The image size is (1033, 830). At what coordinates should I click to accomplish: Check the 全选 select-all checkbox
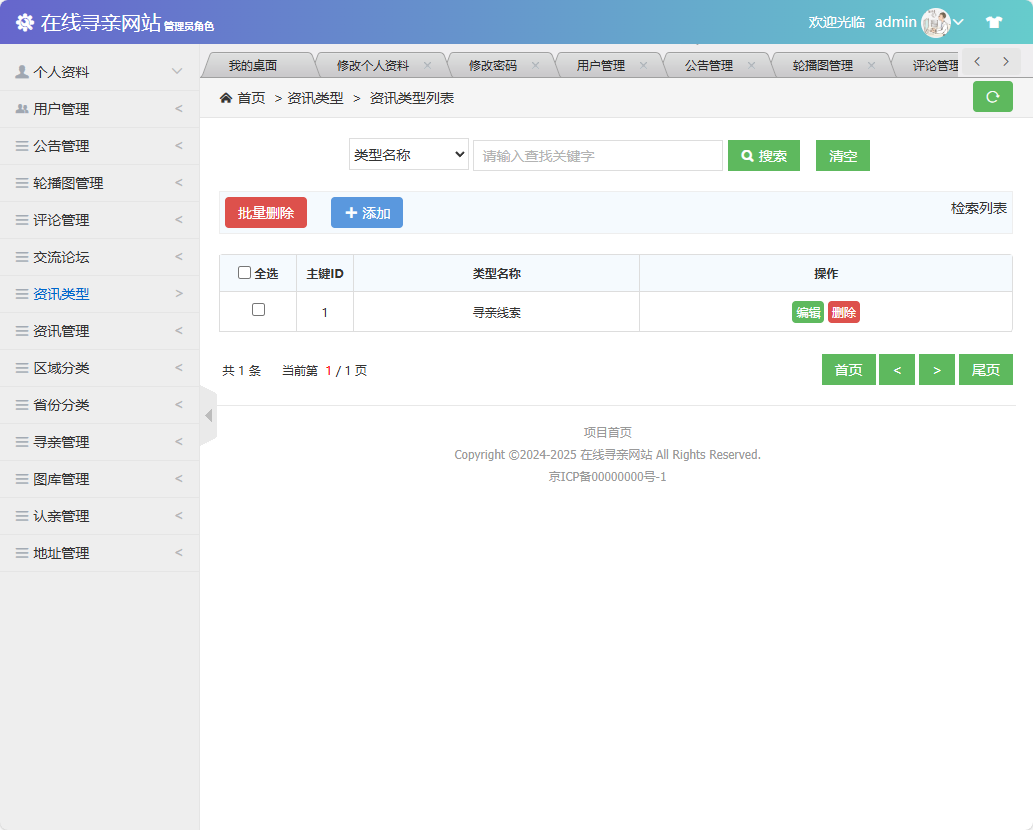click(245, 273)
